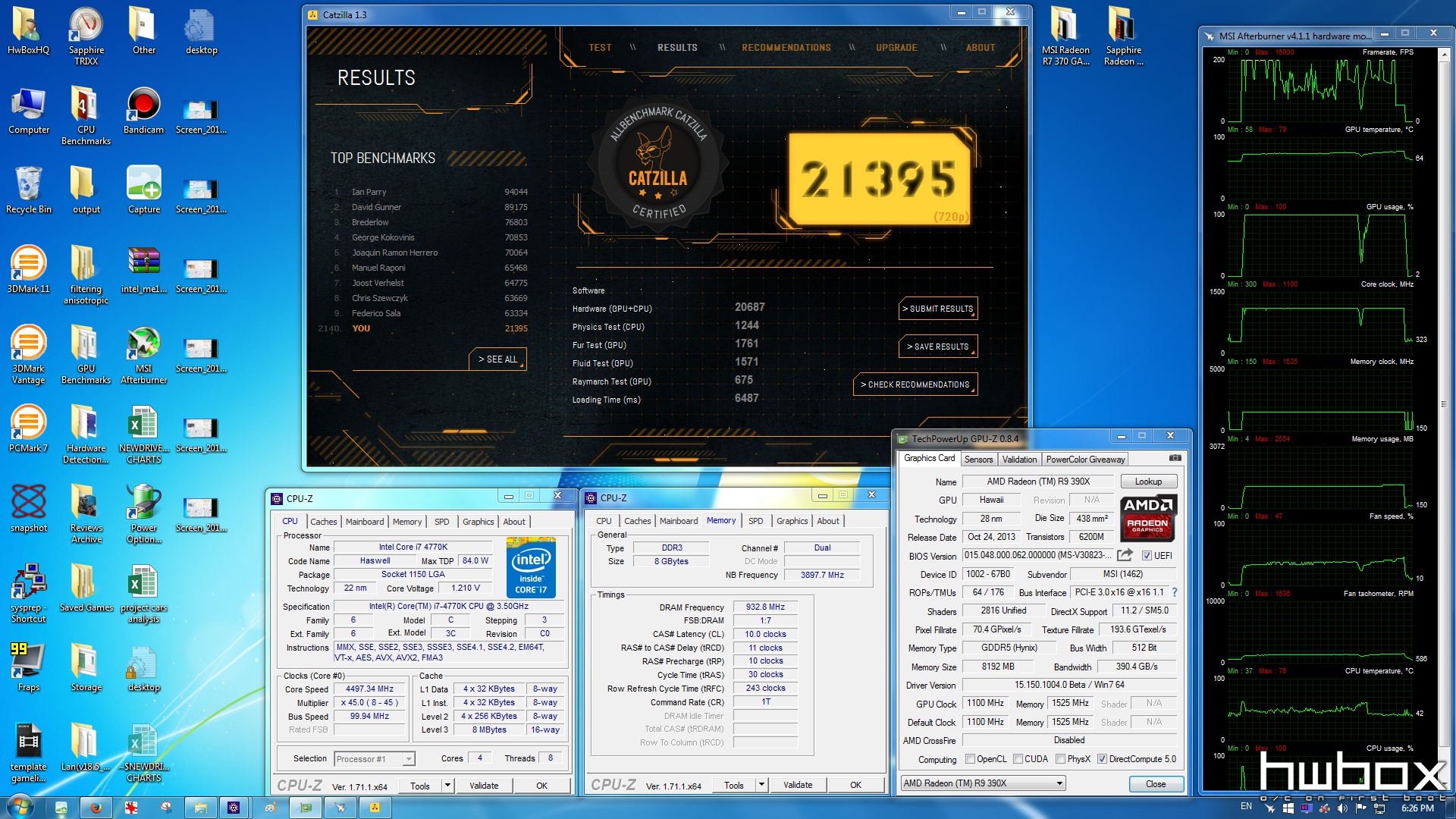Click the Capture desktop icon
Viewport: 1456px width, 819px height.
(x=143, y=190)
